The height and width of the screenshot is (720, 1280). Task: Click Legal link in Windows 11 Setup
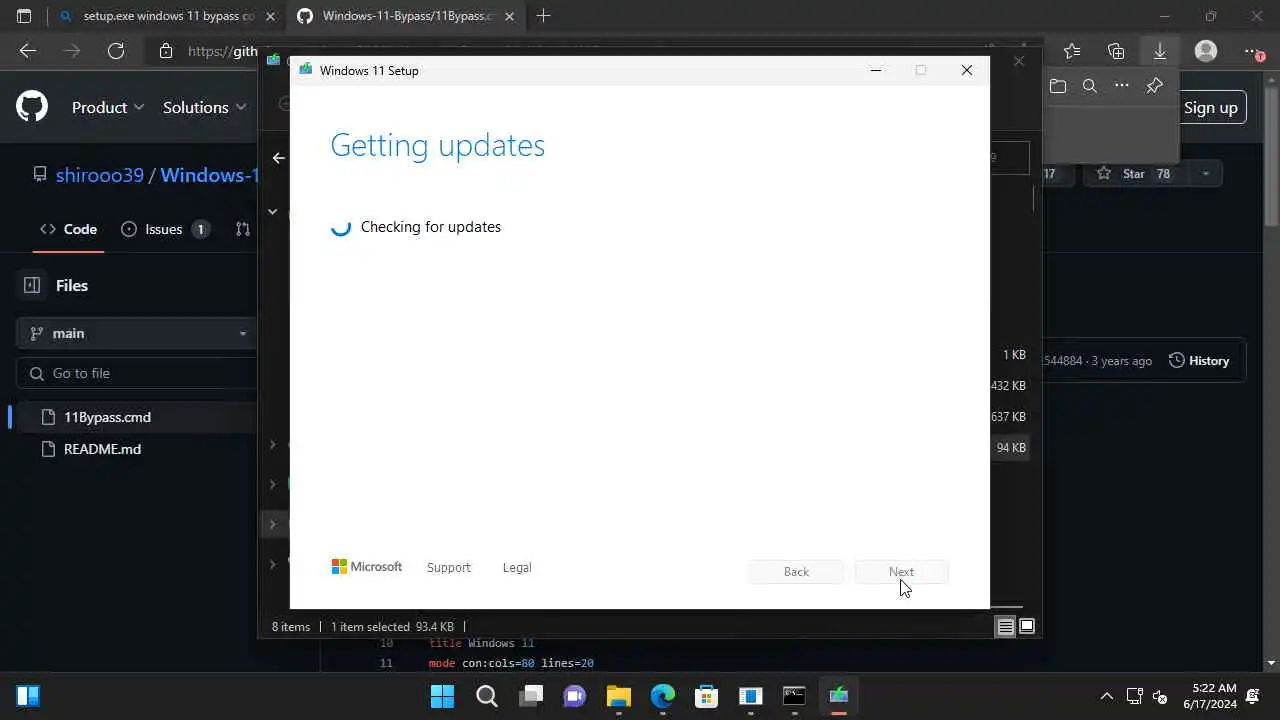click(517, 567)
